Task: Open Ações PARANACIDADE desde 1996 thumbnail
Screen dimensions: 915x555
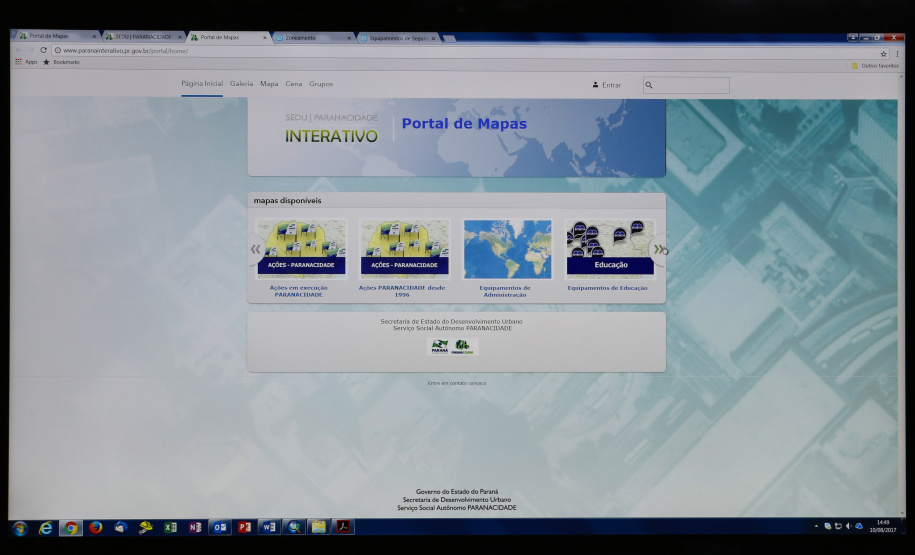Action: [404, 249]
